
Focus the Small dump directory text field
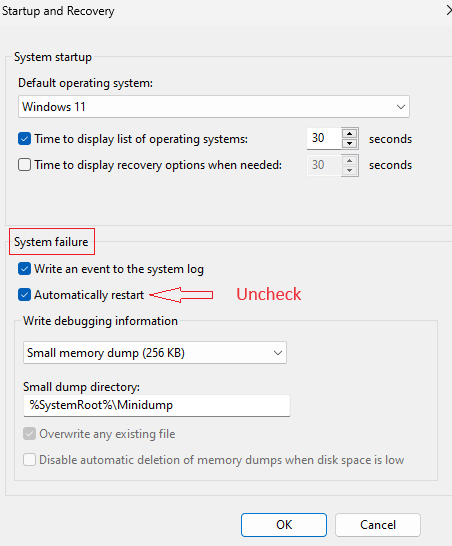[x=157, y=405]
